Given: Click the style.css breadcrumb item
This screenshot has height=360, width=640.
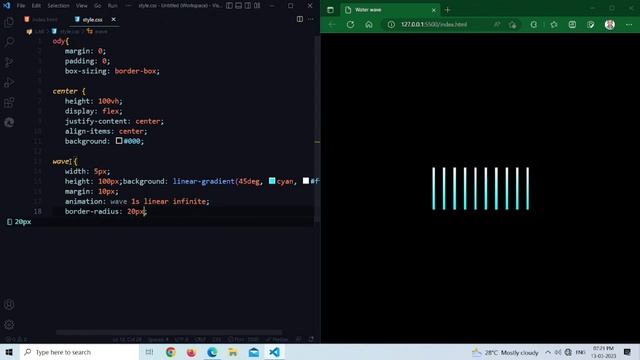Looking at the screenshot, I should [66, 31].
